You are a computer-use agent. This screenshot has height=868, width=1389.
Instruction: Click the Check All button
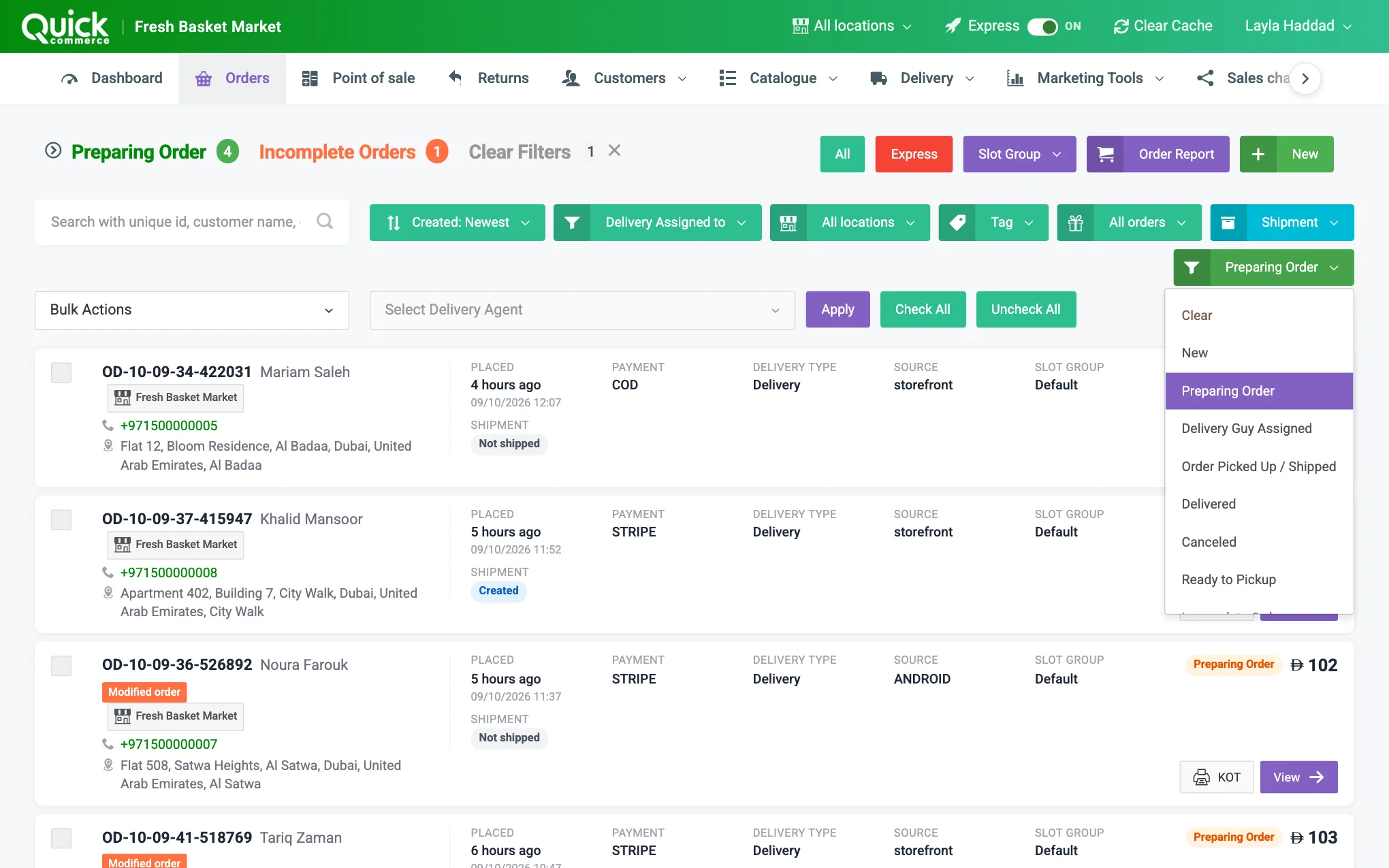(x=923, y=310)
